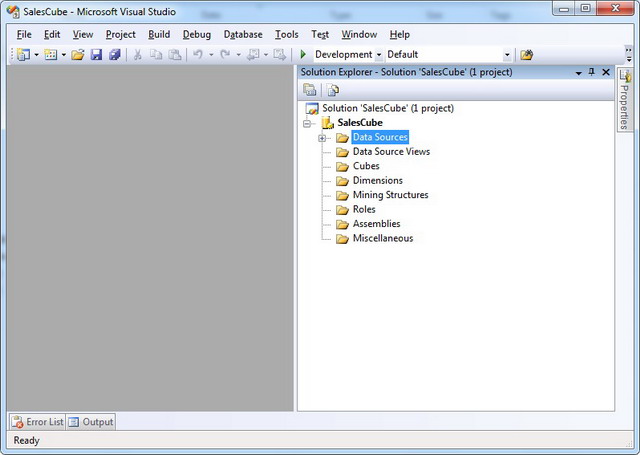Viewport: 640px width, 455px height.
Task: Open the New Project dropdown arrow
Action: (36, 55)
